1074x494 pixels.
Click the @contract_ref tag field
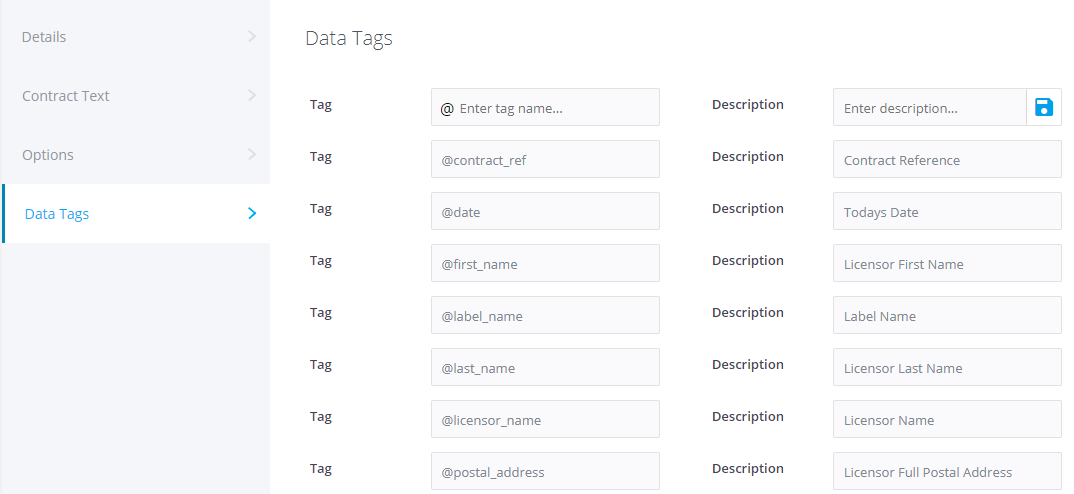click(545, 160)
